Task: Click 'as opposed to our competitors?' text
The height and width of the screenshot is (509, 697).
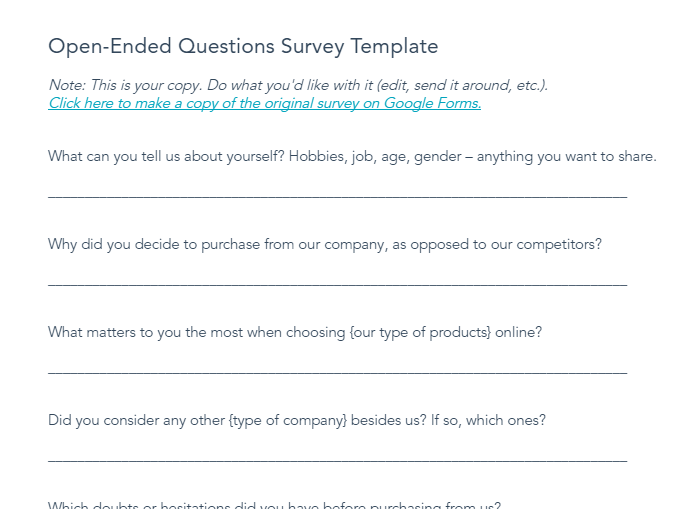Action: coord(497,244)
